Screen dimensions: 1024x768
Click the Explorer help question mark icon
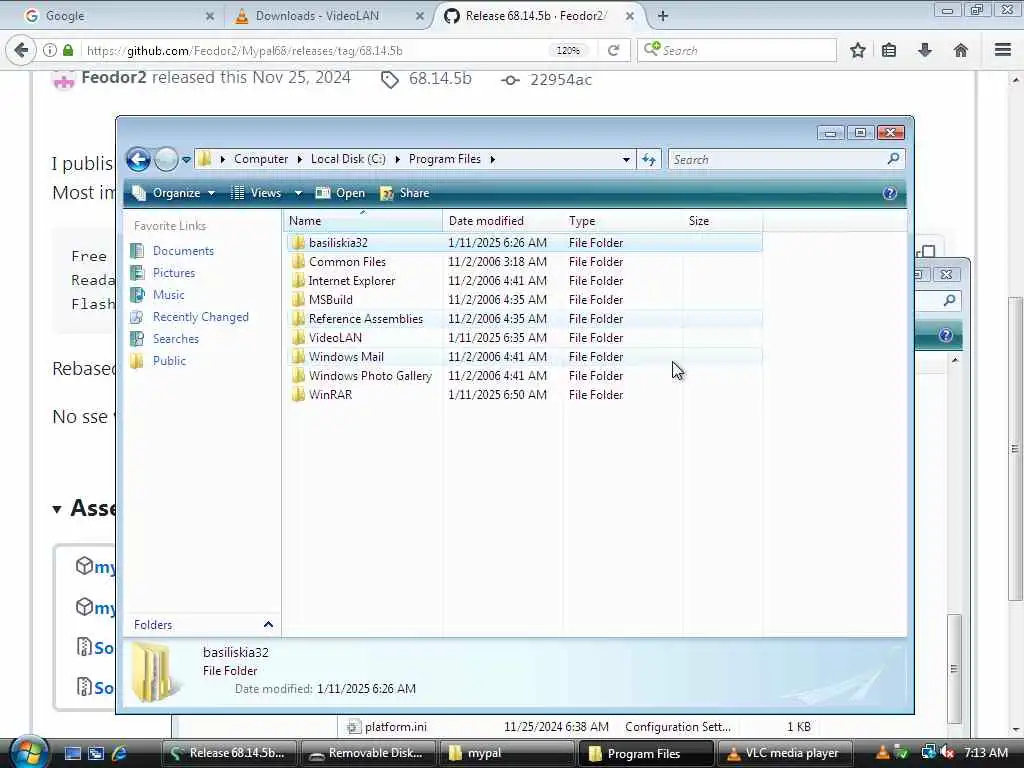(889, 193)
